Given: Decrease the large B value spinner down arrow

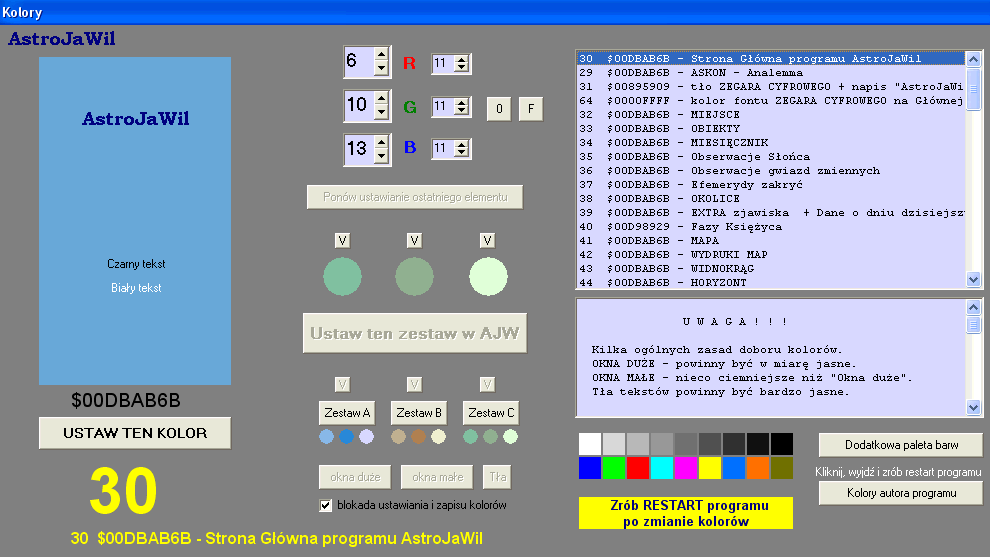Looking at the screenshot, I should [x=381, y=157].
